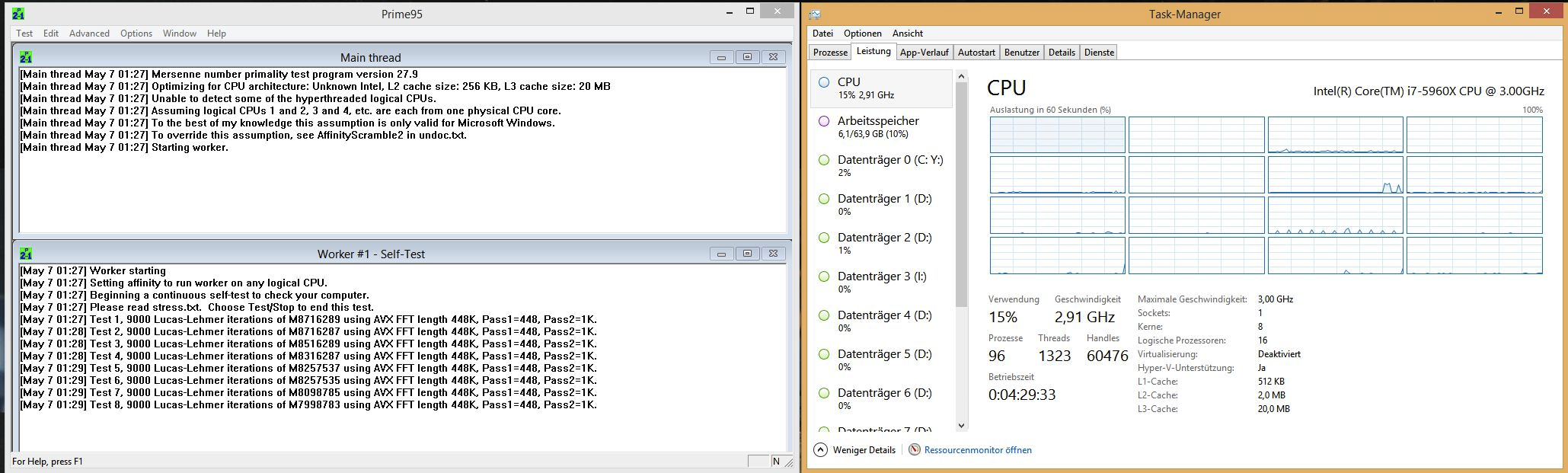
Task: Open the Datei menu in Task-Manager
Action: click(x=822, y=34)
